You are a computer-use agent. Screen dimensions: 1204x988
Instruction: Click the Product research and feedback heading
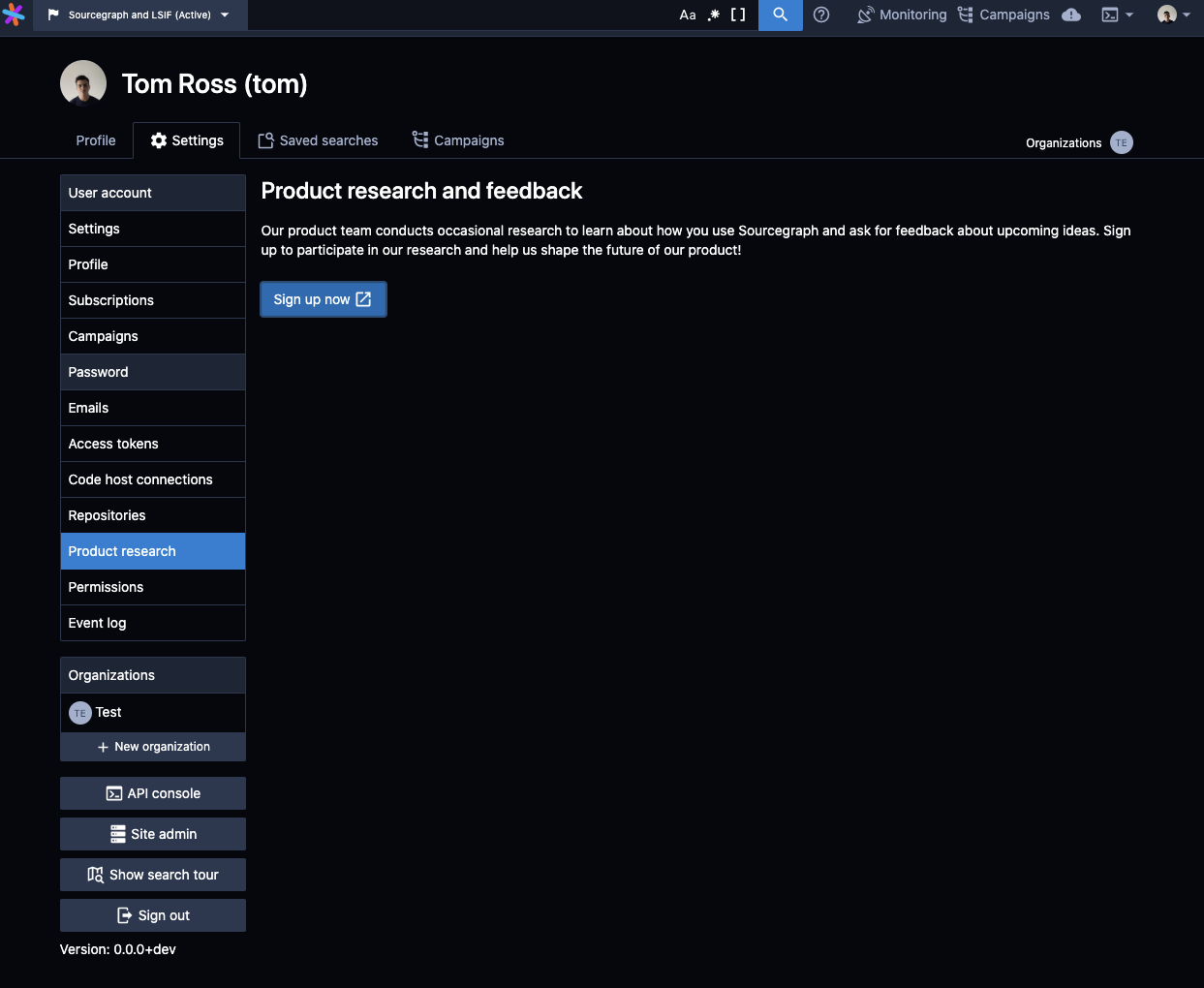(421, 191)
